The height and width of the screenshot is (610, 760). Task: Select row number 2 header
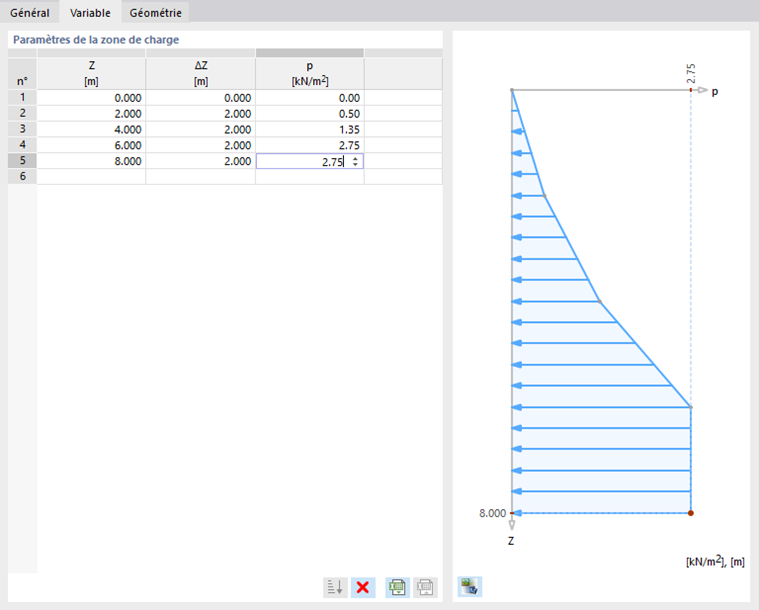click(x=22, y=113)
